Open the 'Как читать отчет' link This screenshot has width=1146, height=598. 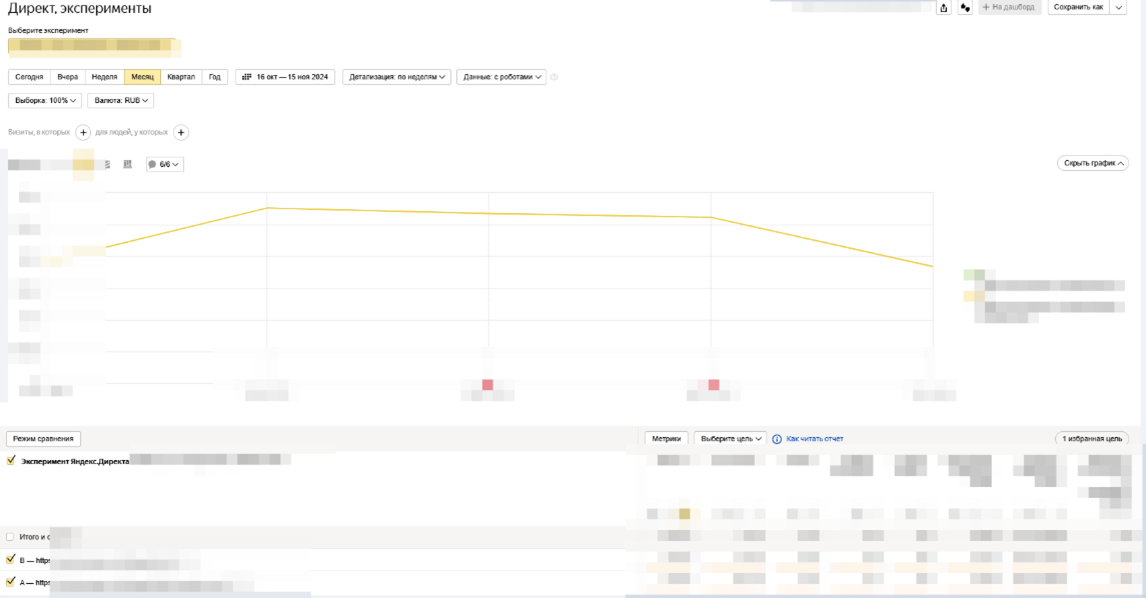[815, 439]
